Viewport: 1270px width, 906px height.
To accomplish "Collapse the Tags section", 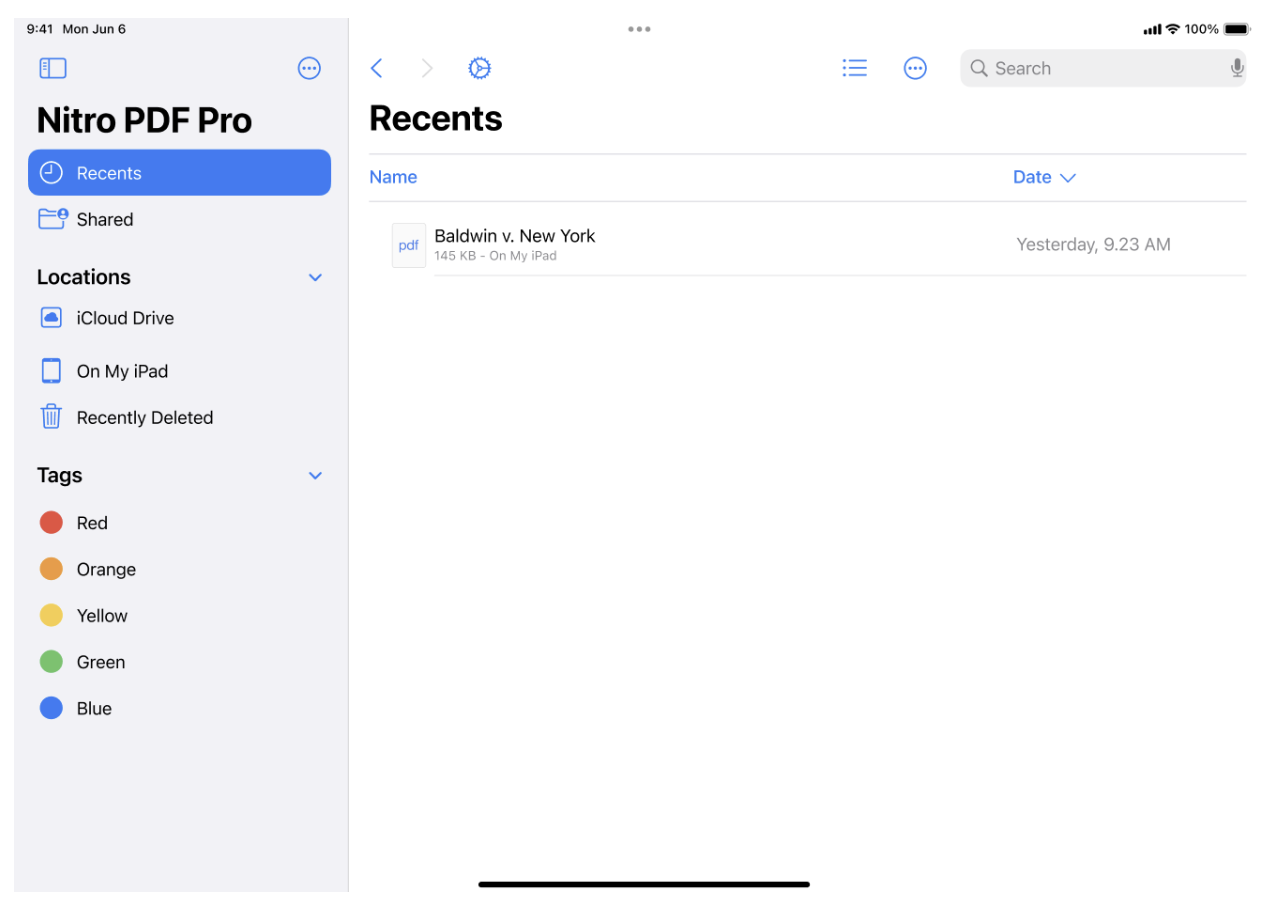I will [315, 475].
